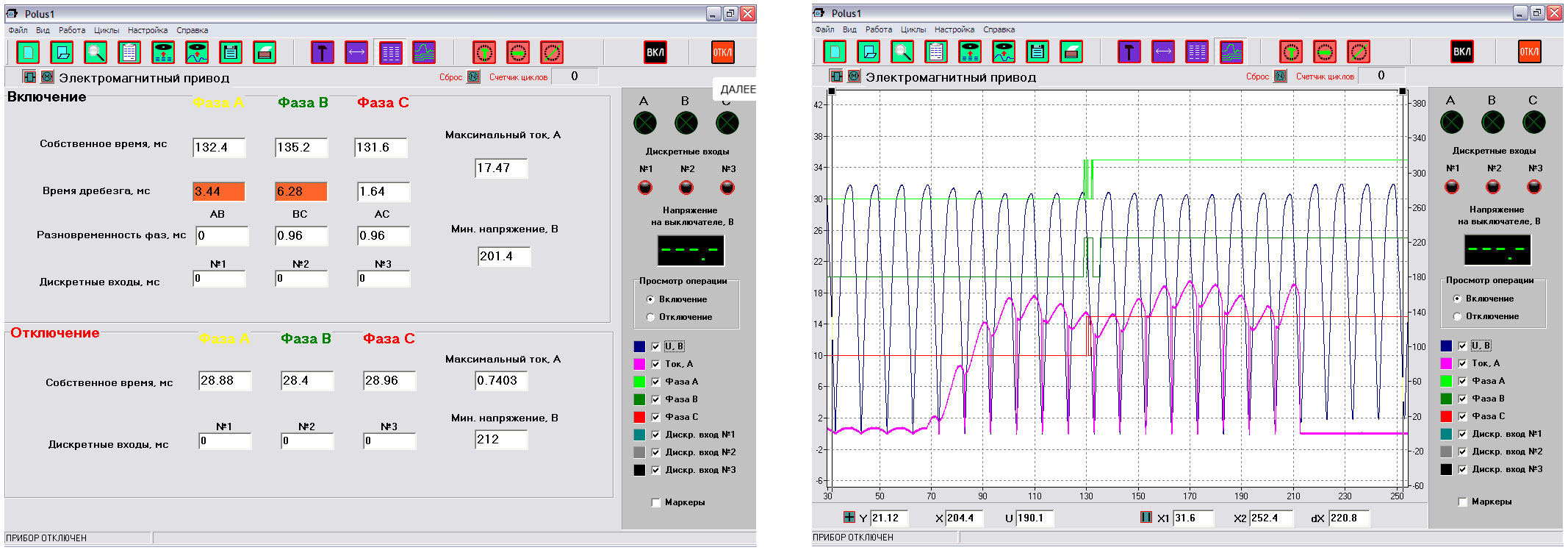Screen dimensions: 1568x553
Task: Click the crosshair cursor icon beside Y field
Action: pyautogui.click(x=849, y=517)
